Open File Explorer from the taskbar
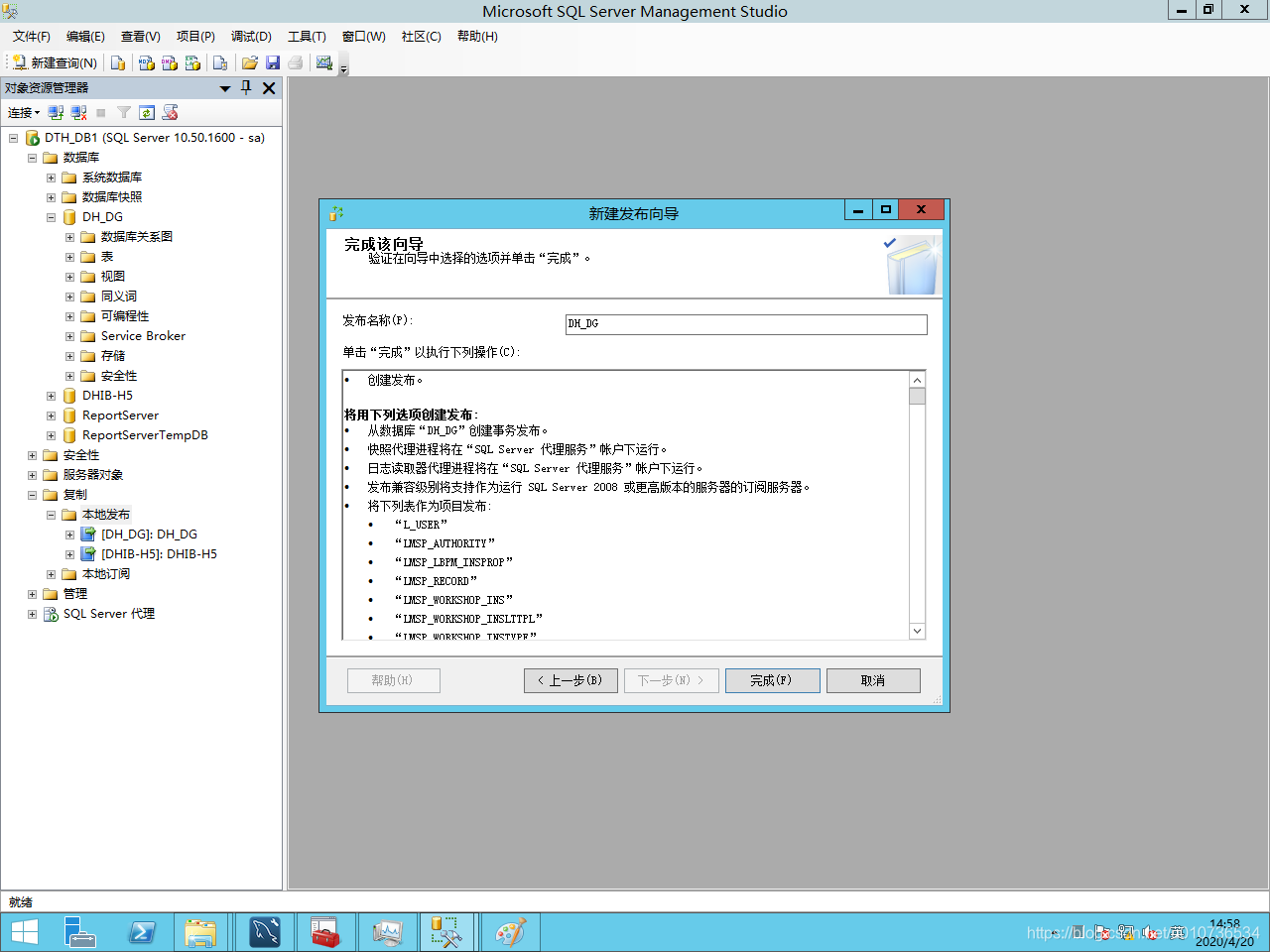 199,932
